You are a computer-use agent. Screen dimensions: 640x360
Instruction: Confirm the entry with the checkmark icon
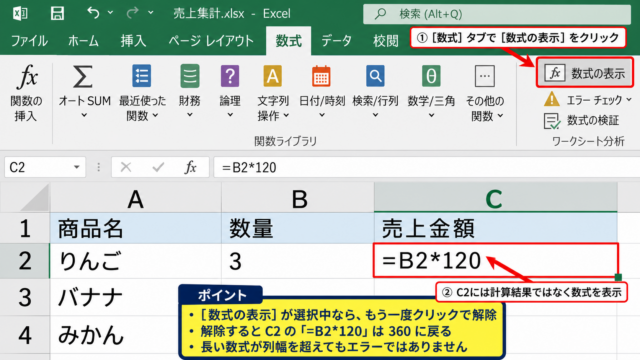[158, 167]
